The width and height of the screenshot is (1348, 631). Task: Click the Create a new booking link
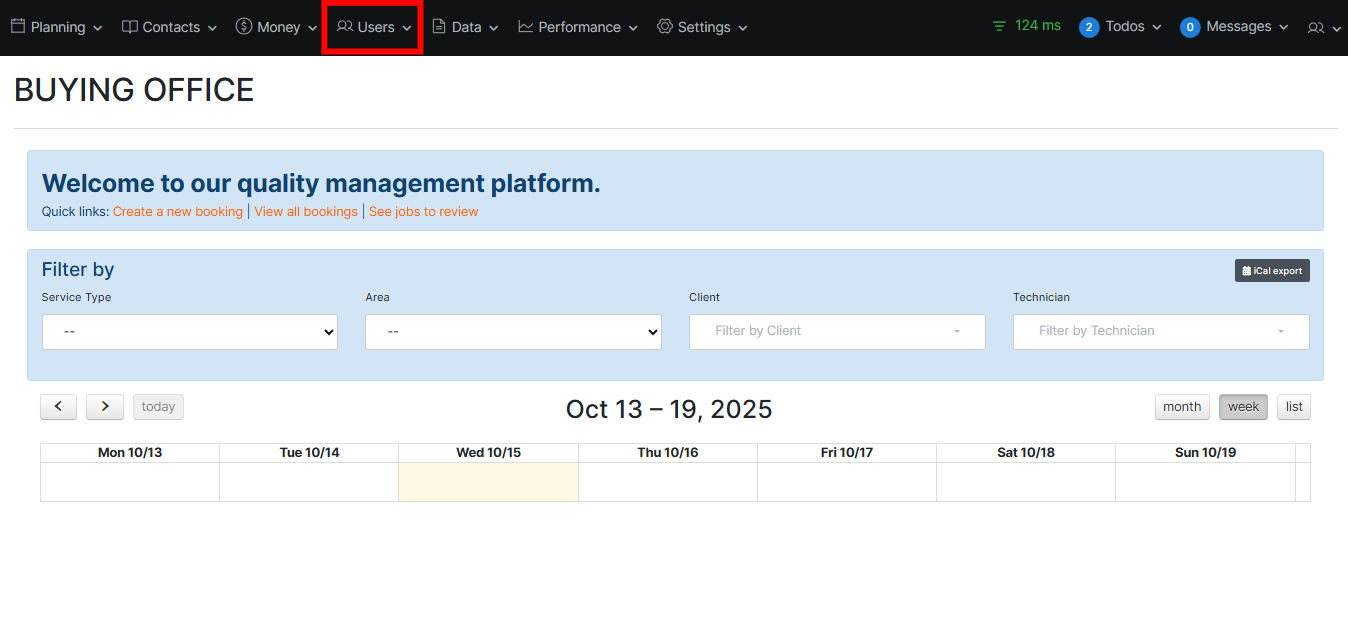[x=177, y=212]
